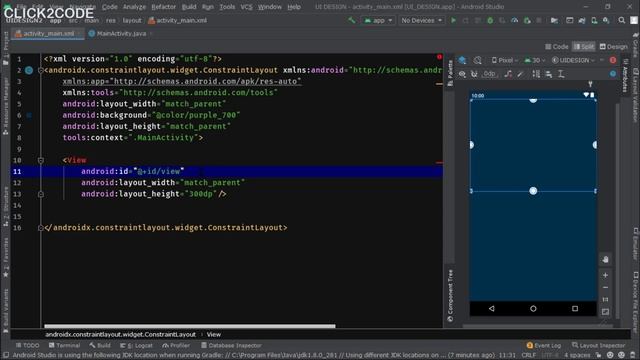The height and width of the screenshot is (360, 640).
Task: Open the Structure tool window
Action: coord(6,207)
